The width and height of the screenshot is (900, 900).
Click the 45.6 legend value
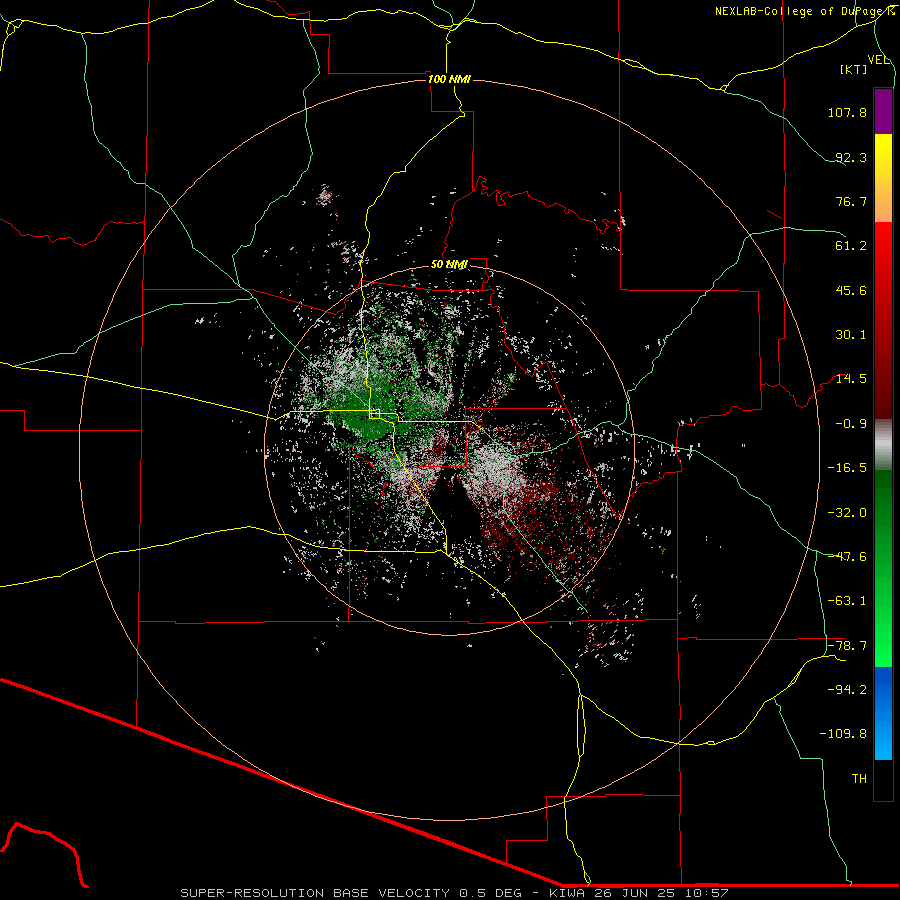(x=851, y=290)
